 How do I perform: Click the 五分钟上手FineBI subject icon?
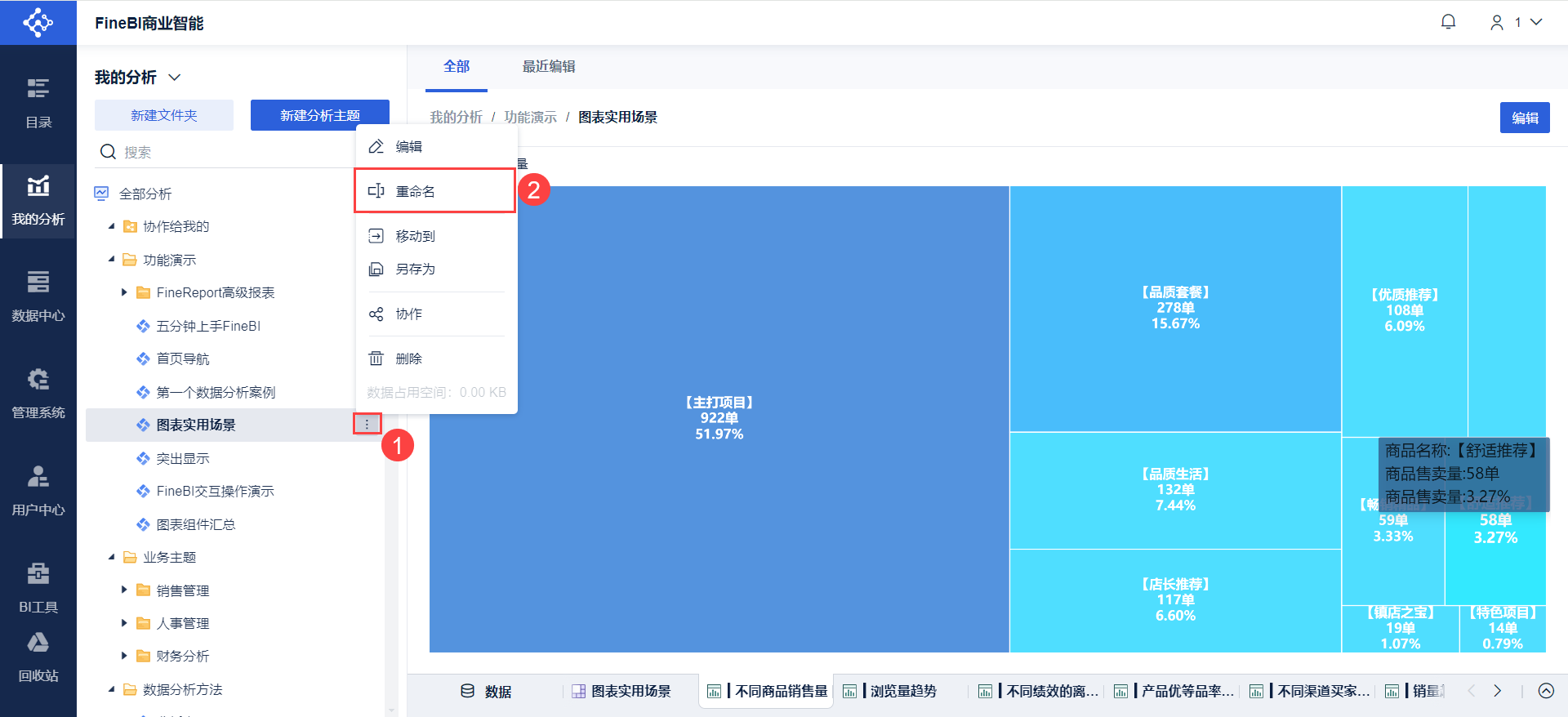click(143, 326)
